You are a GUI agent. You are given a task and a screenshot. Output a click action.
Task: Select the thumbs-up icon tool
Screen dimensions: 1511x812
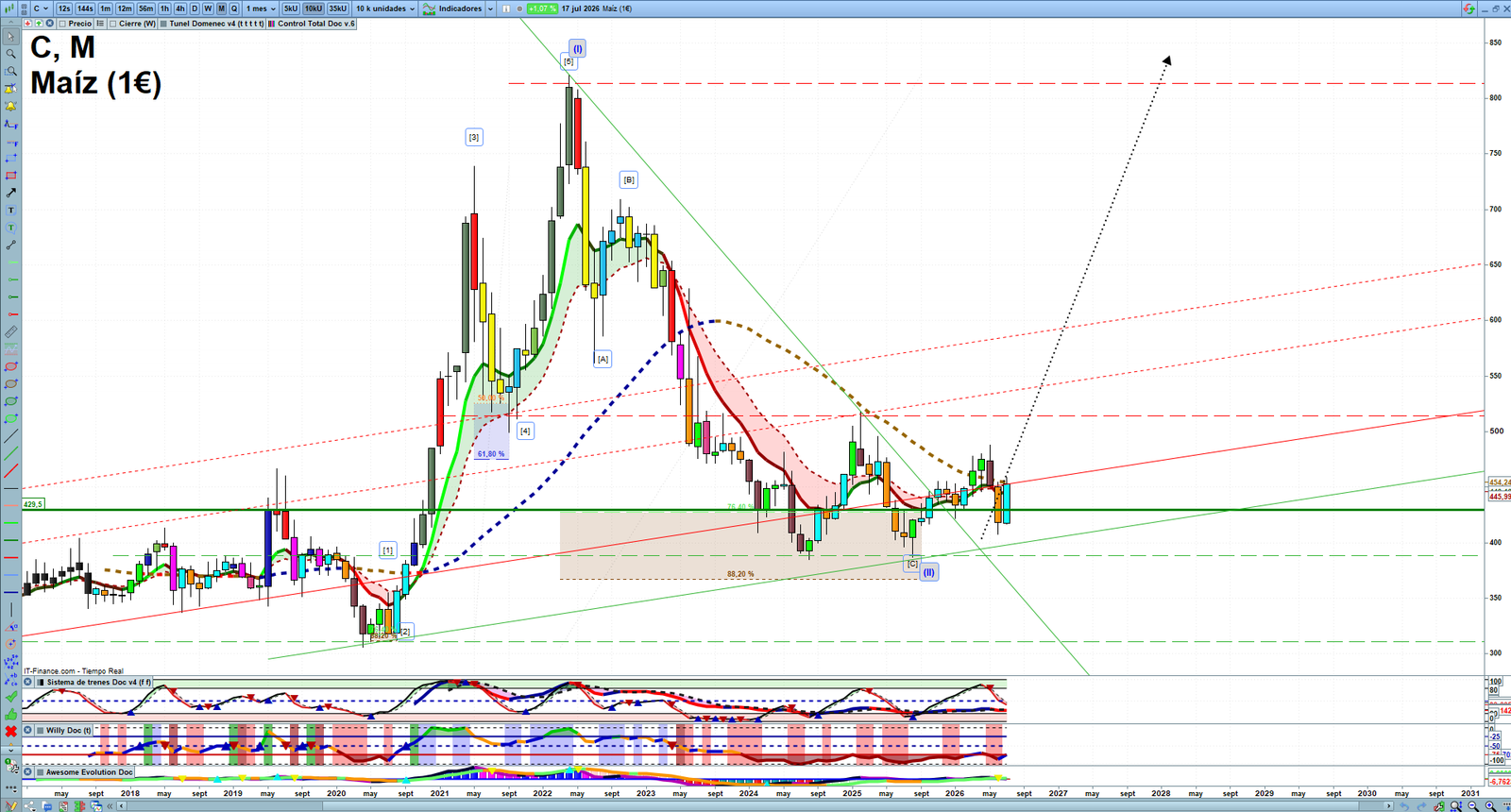(11, 714)
